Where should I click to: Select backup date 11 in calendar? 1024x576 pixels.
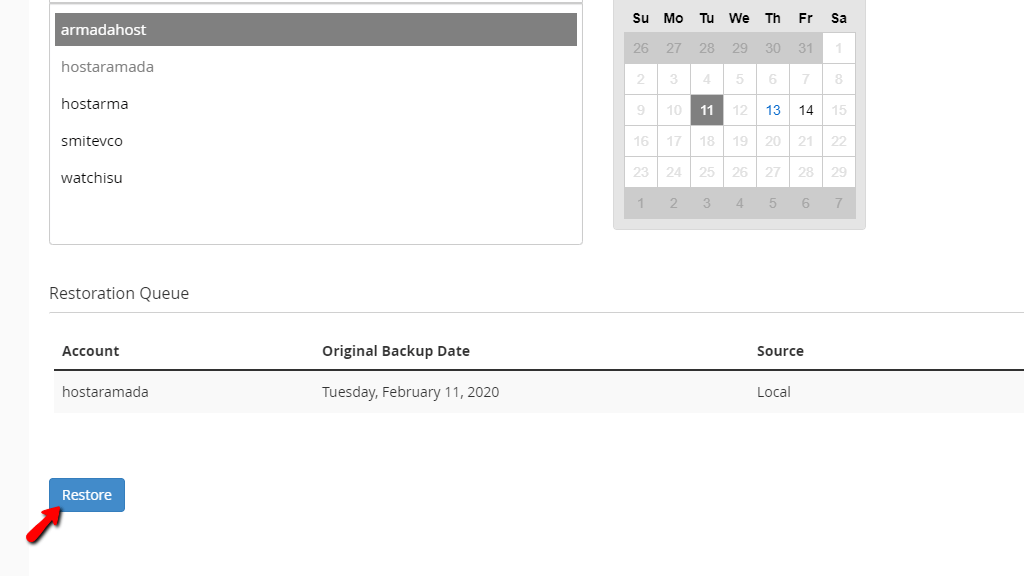pyautogui.click(x=707, y=110)
